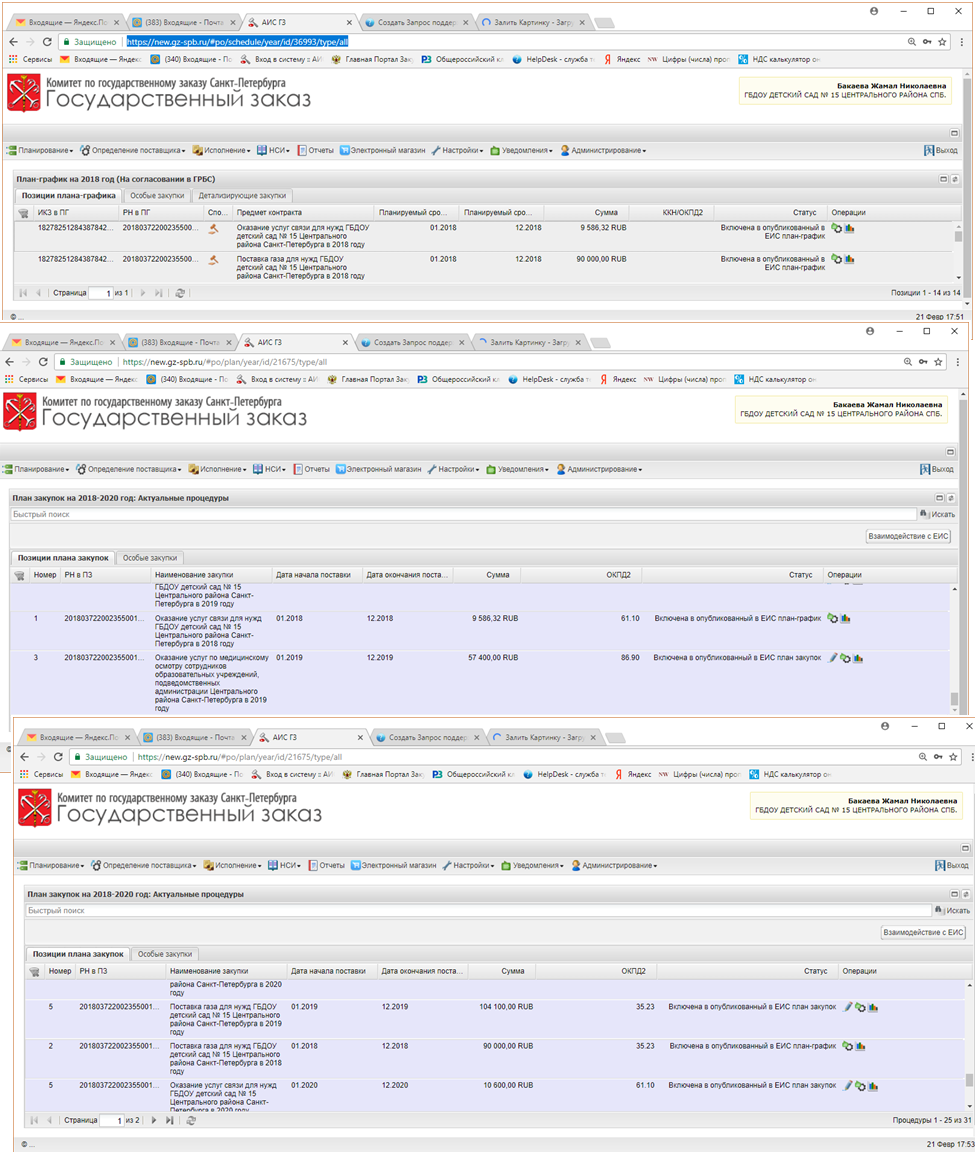Go to next page in bottom window's pagination
The height and width of the screenshot is (1152, 975).
[154, 1120]
